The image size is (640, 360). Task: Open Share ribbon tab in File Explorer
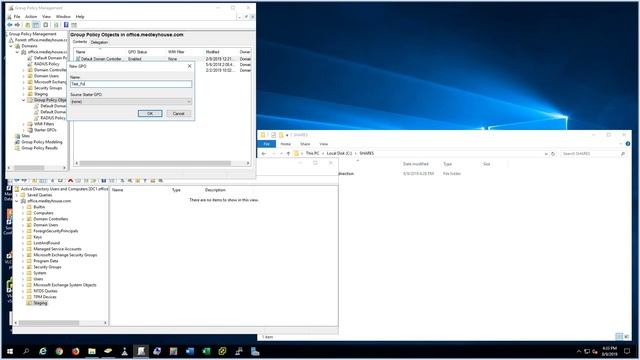(305, 144)
